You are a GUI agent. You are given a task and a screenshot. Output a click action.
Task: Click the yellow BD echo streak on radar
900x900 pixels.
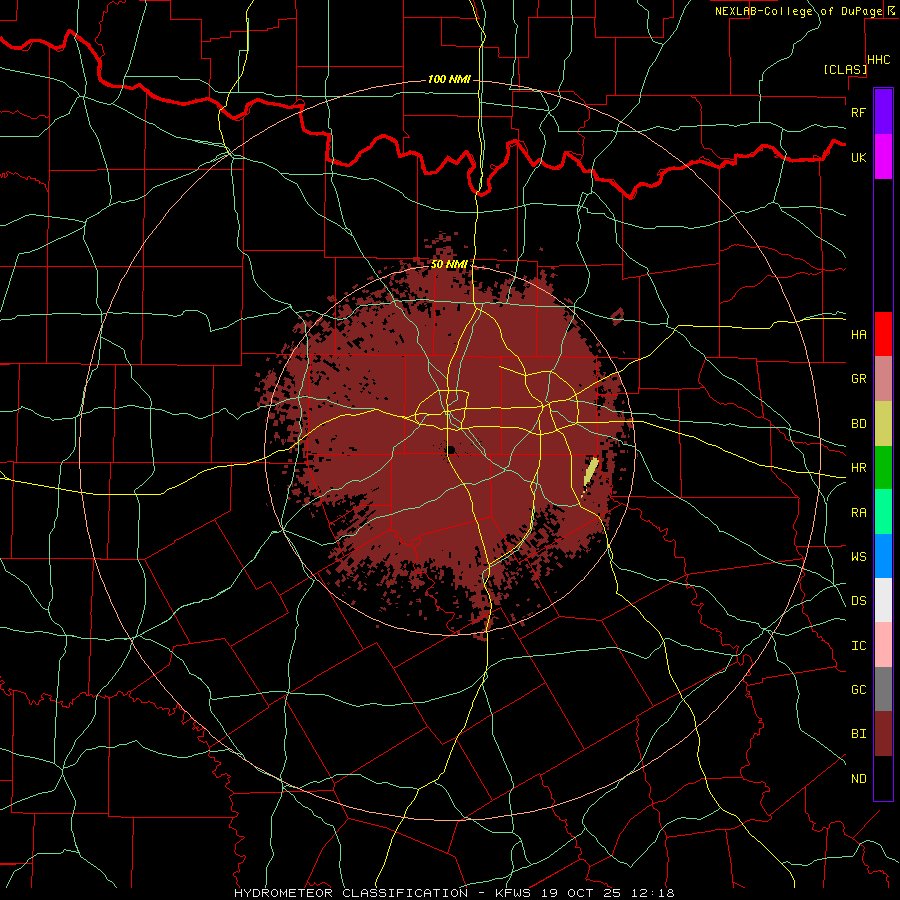[x=591, y=473]
